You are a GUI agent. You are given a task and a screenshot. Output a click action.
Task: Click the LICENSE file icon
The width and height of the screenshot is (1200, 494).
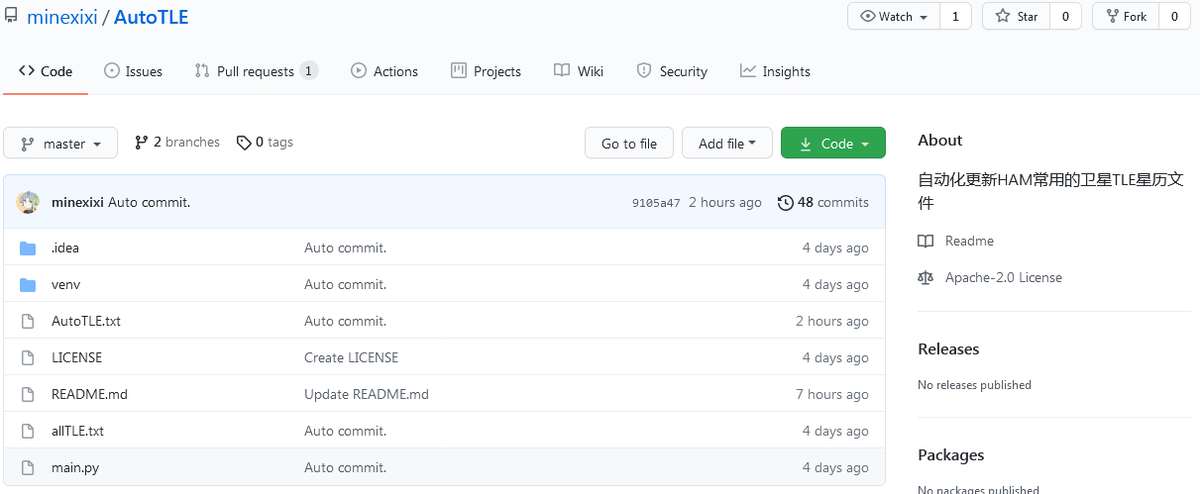point(28,358)
